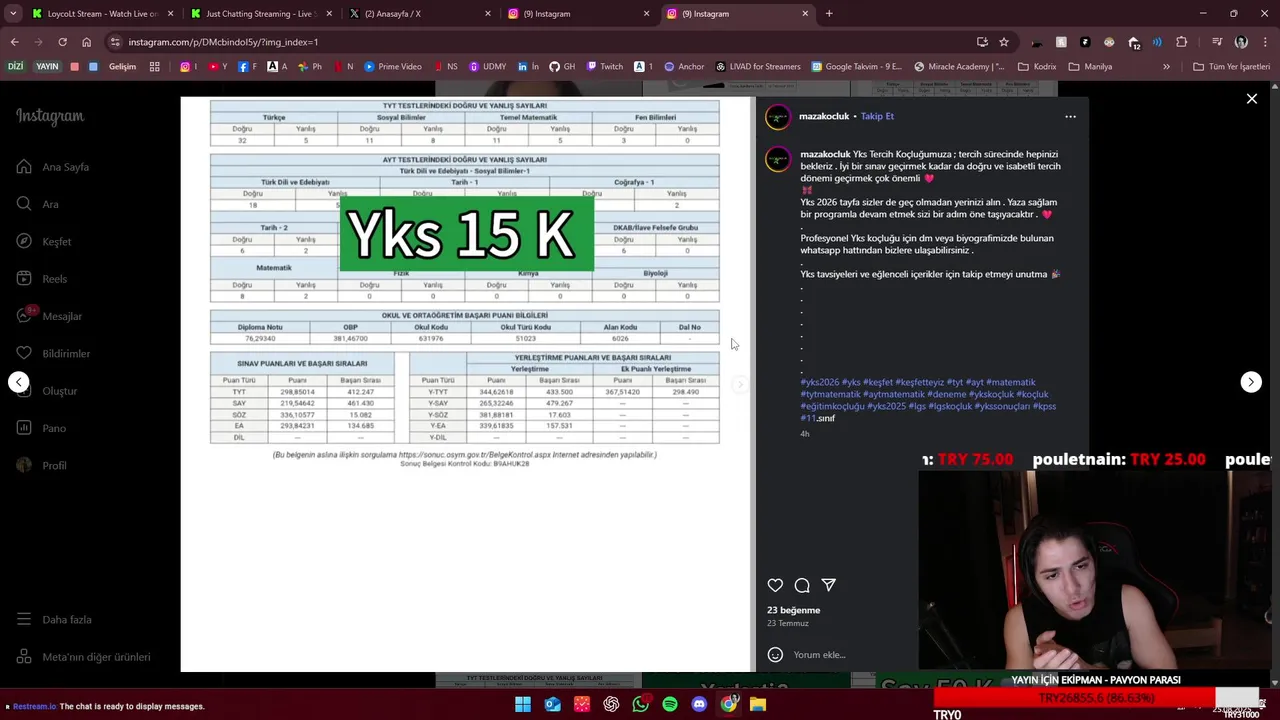Image resolution: width=1280 pixels, height=720 pixels.
Task: Open comment bubble icon on post
Action: tap(802, 585)
